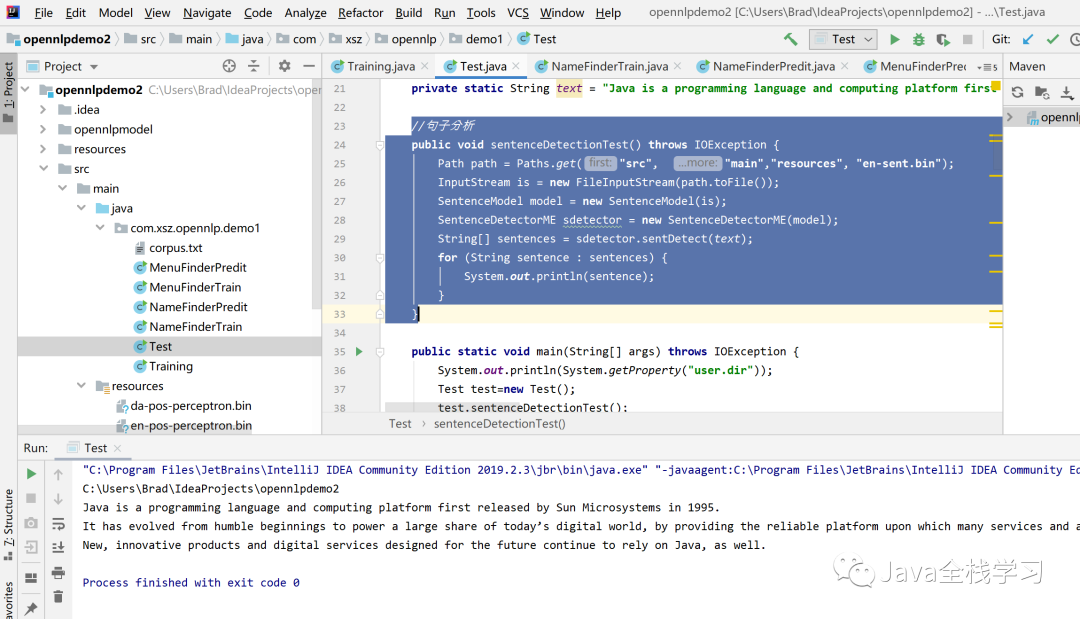Select Training class in project tree

pos(171,366)
